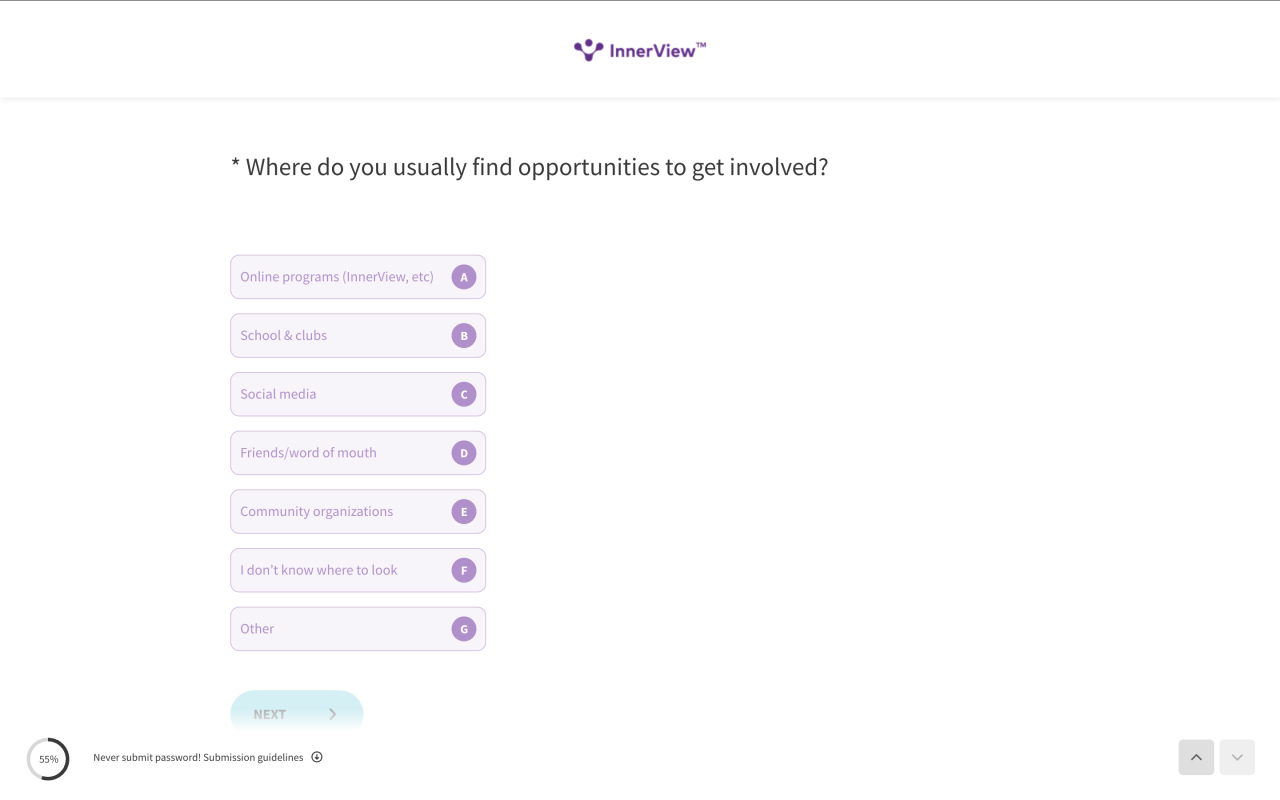Go to previous question with up chevron
The image size is (1280, 800).
(1196, 757)
